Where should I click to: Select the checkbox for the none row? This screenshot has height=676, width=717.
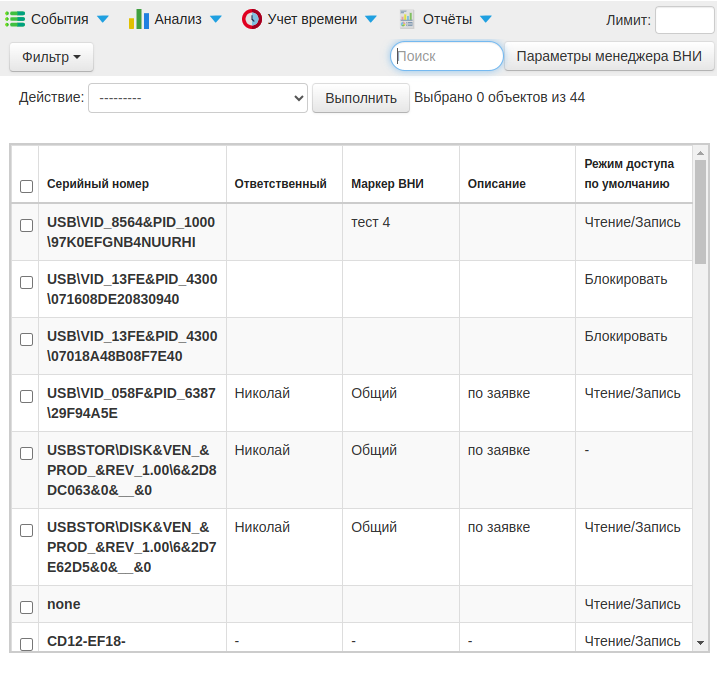tap(27, 606)
